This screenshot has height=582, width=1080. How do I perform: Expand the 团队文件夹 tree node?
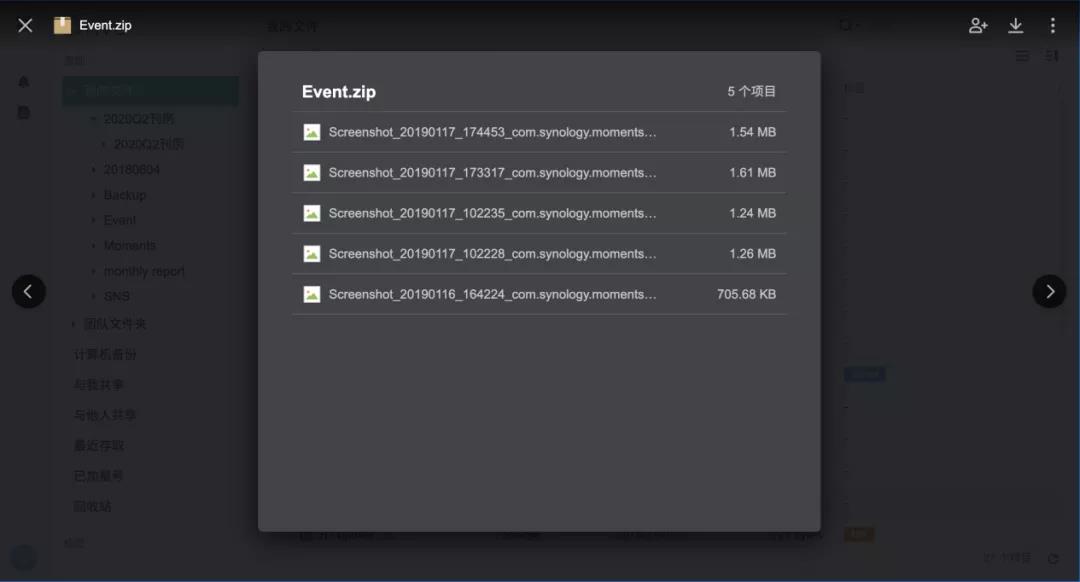coord(73,324)
